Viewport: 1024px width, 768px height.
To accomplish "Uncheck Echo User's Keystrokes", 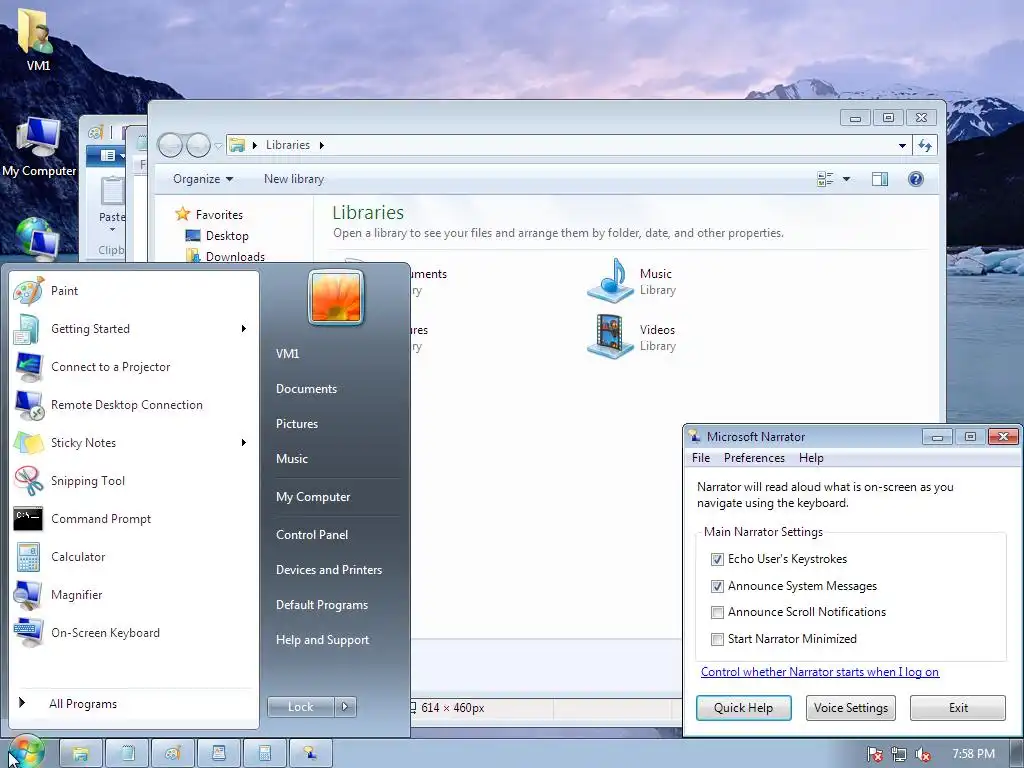I will [x=717, y=559].
